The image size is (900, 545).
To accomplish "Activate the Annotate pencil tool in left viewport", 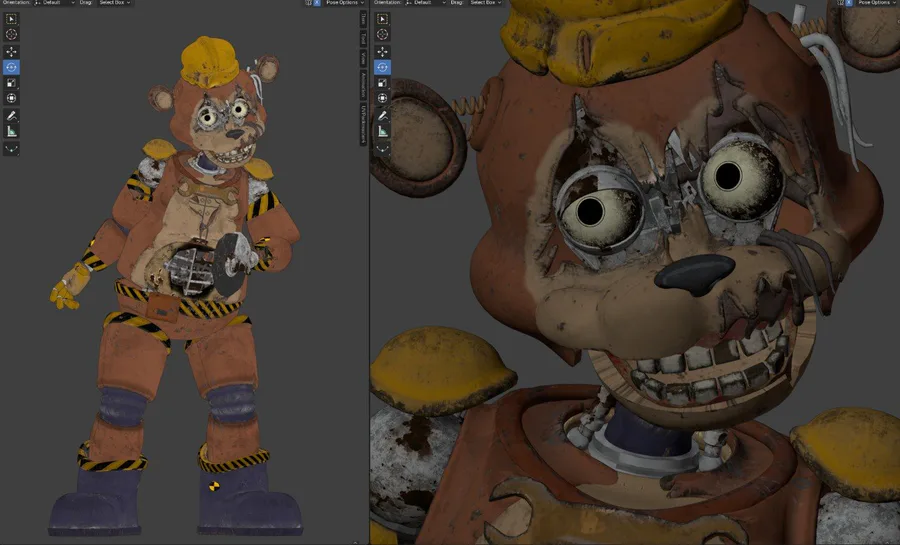I will (x=11, y=116).
